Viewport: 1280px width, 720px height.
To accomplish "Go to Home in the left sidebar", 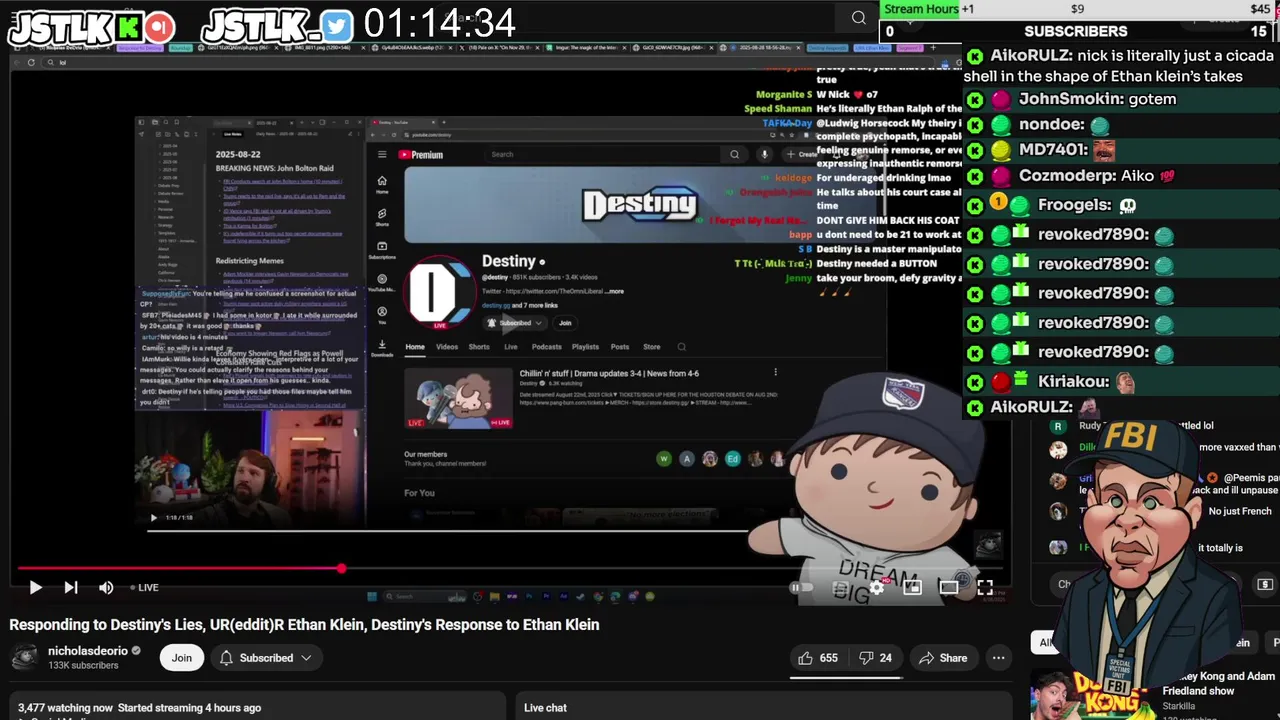I will pos(382,185).
